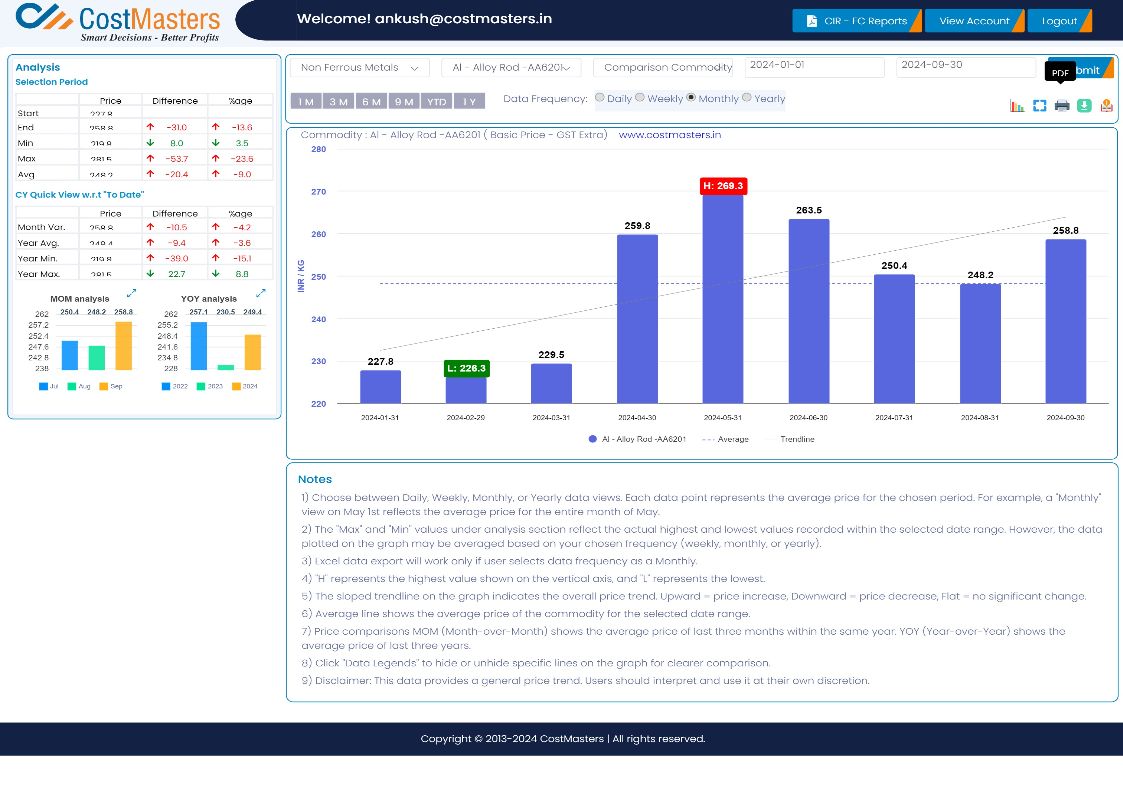Image resolution: width=1123 pixels, height=794 pixels.
Task: Click the orange alert inbox icon
Action: (x=1107, y=106)
